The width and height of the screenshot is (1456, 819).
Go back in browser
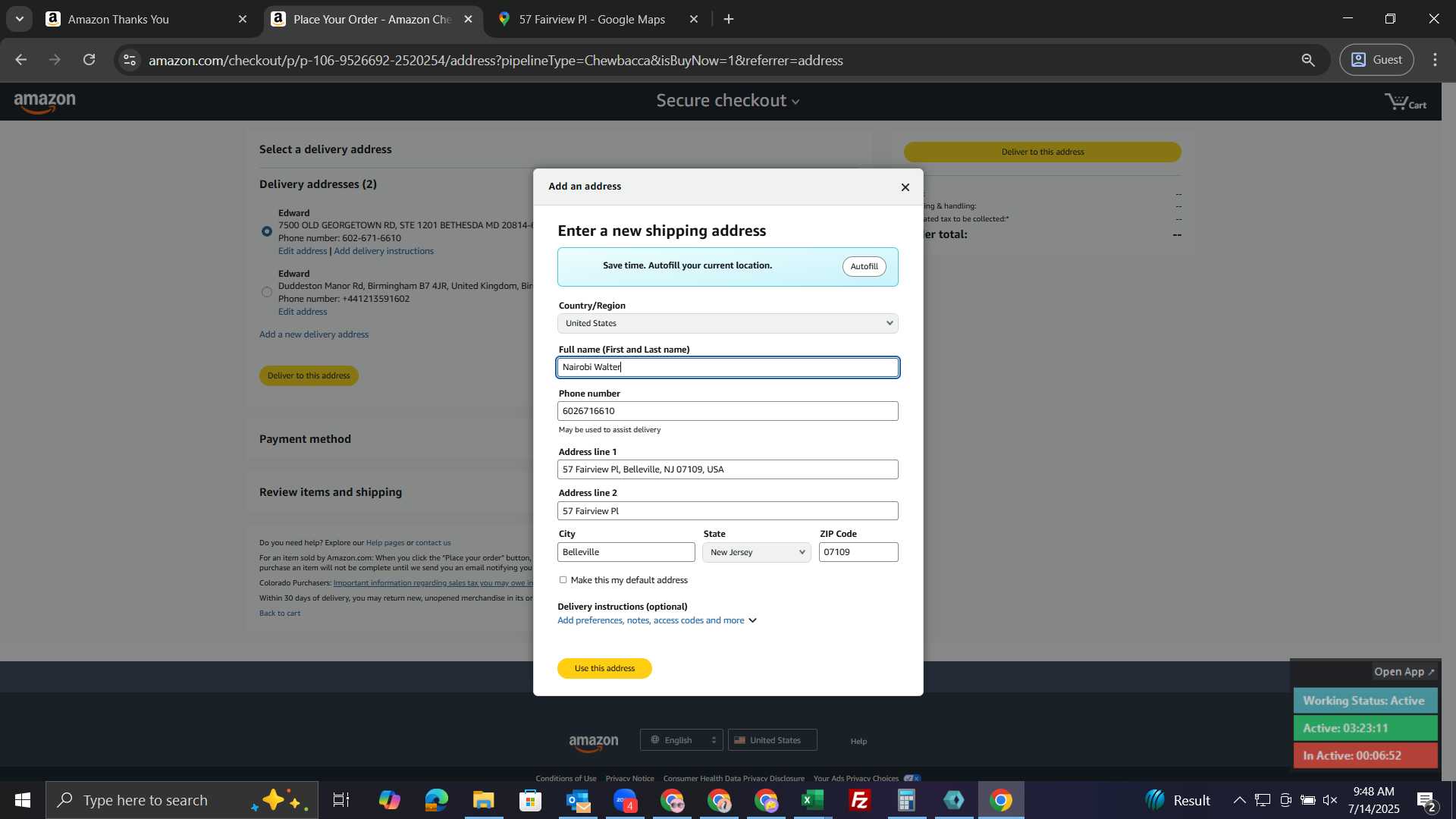pos(21,60)
